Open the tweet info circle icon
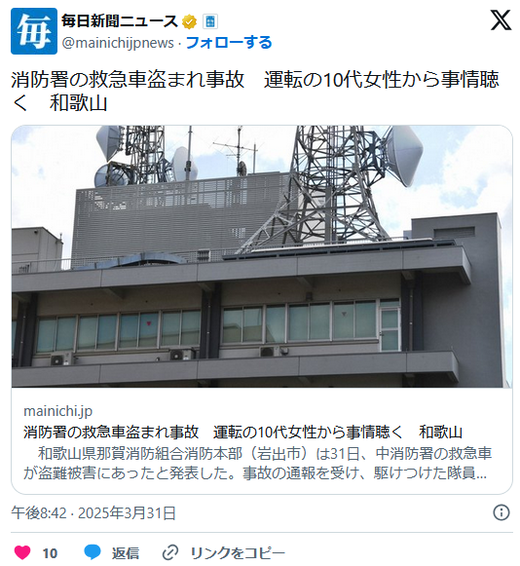 (501, 513)
